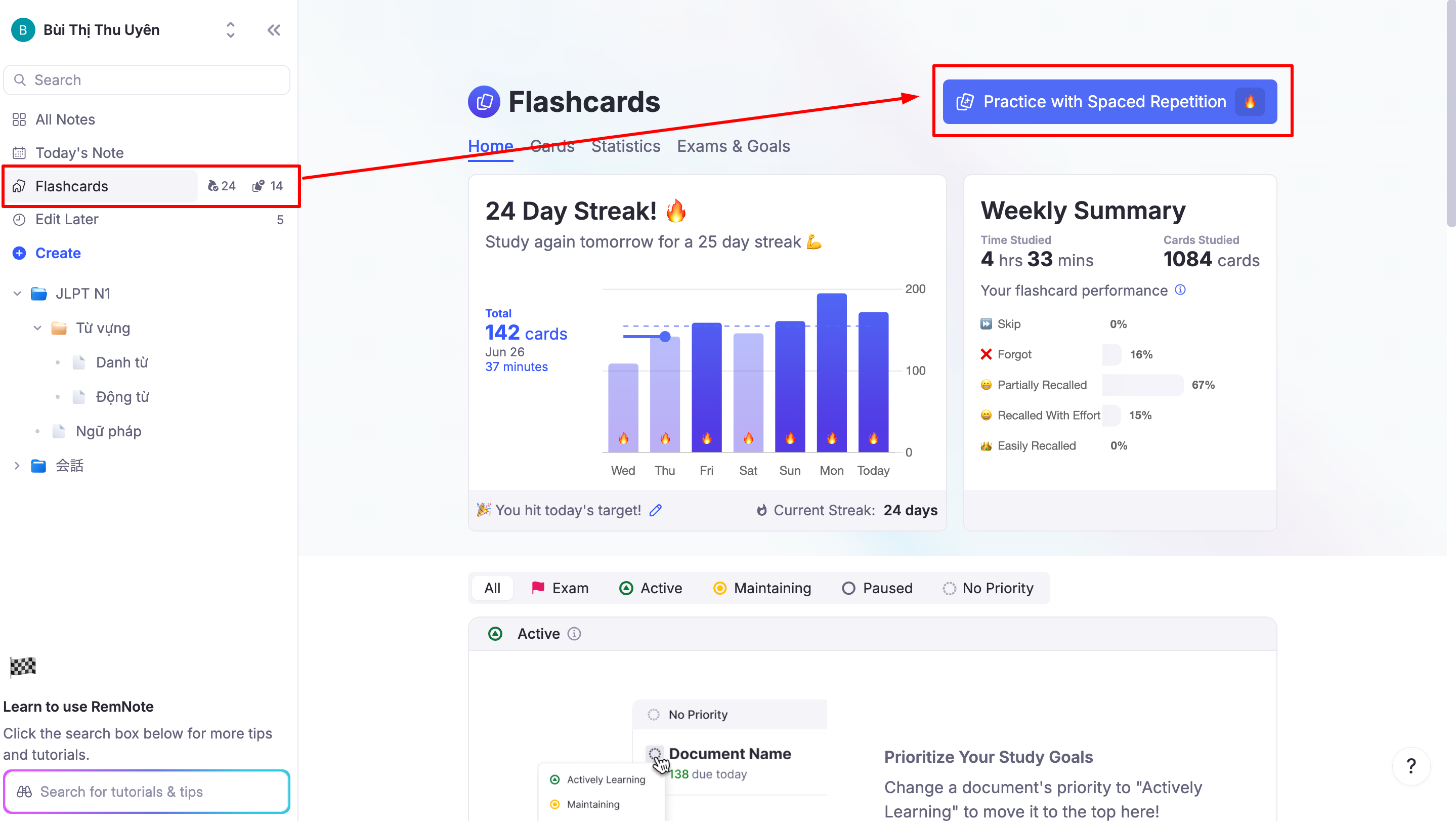Click the Search for tutorials & tips box
The width and height of the screenshot is (1456, 821).
pos(147,792)
